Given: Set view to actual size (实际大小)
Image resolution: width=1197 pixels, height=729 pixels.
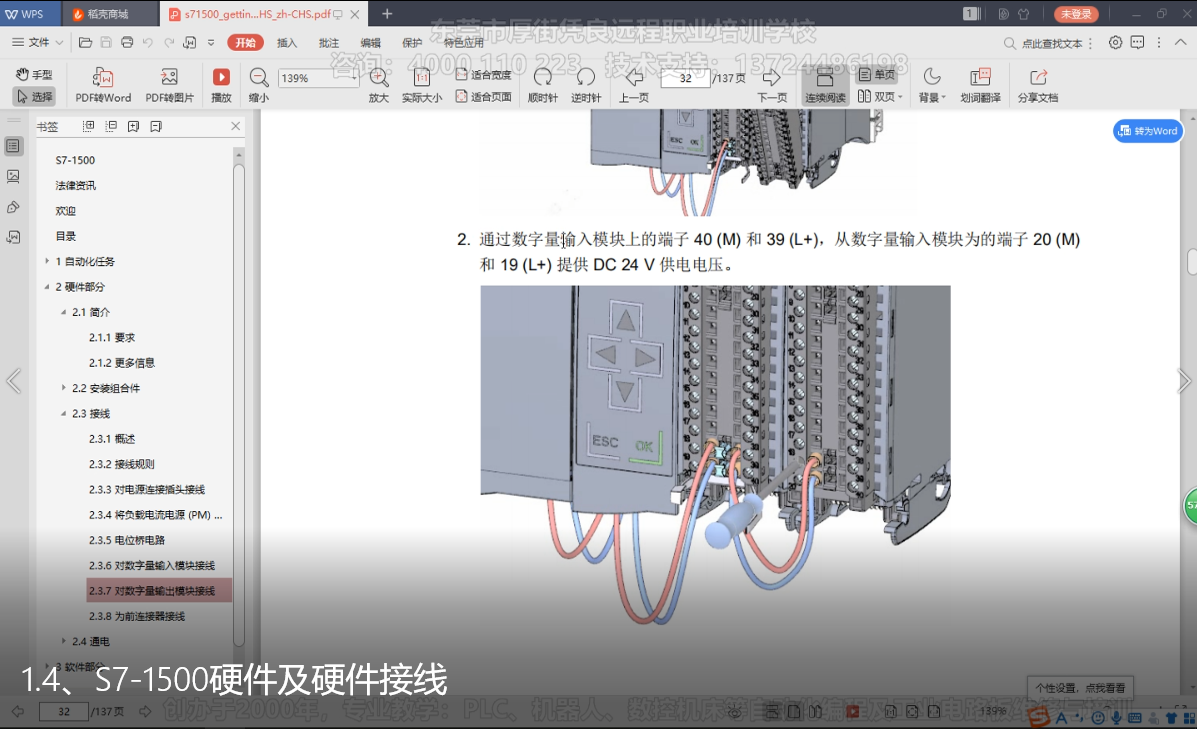Looking at the screenshot, I should 422,85.
